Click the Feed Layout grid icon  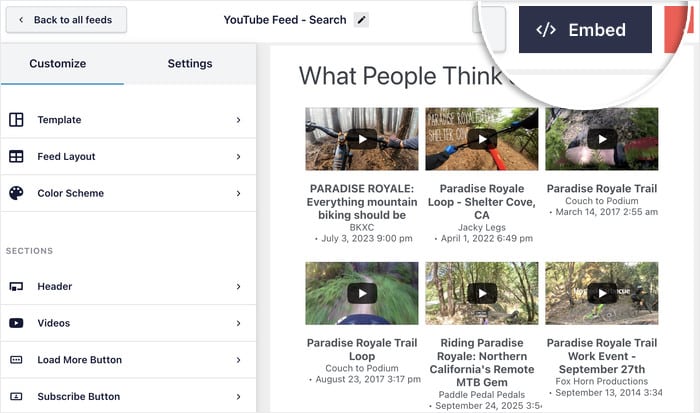coord(16,157)
